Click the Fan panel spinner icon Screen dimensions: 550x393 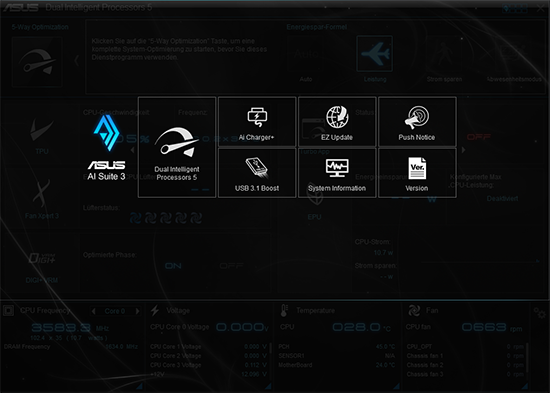[414, 311]
